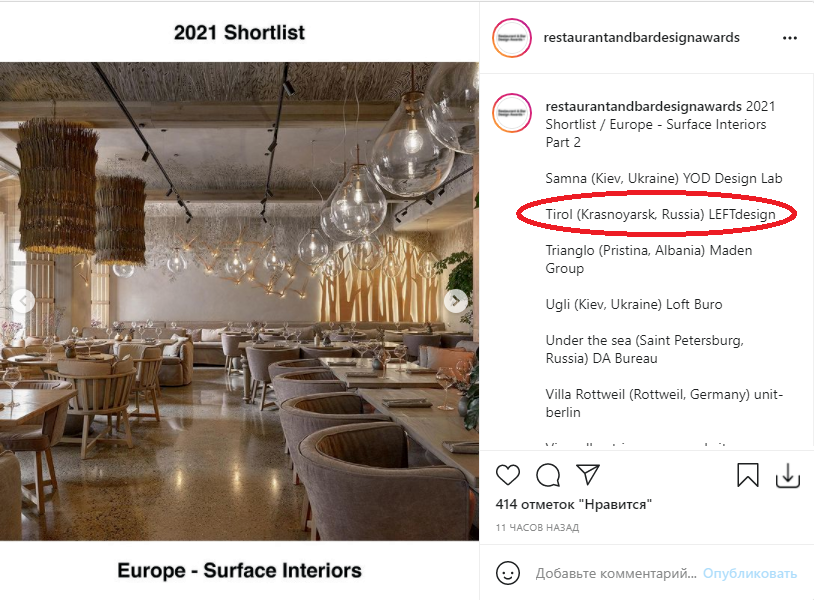Open restaurantandbardesignawards profile from header username
Viewport: 814px width, 600px height.
641,37
